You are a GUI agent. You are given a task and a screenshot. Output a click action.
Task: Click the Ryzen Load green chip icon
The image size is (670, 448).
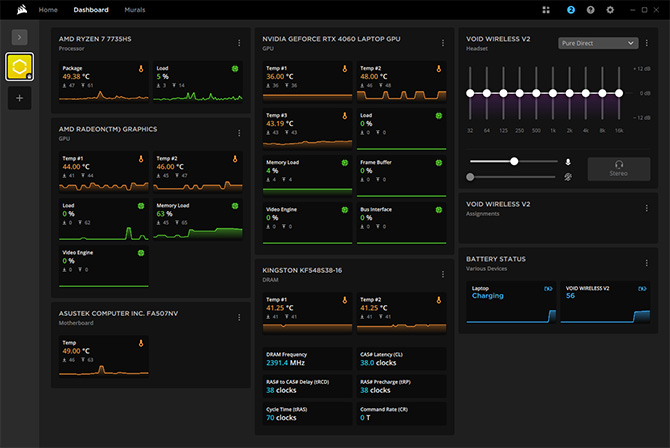coord(235,68)
